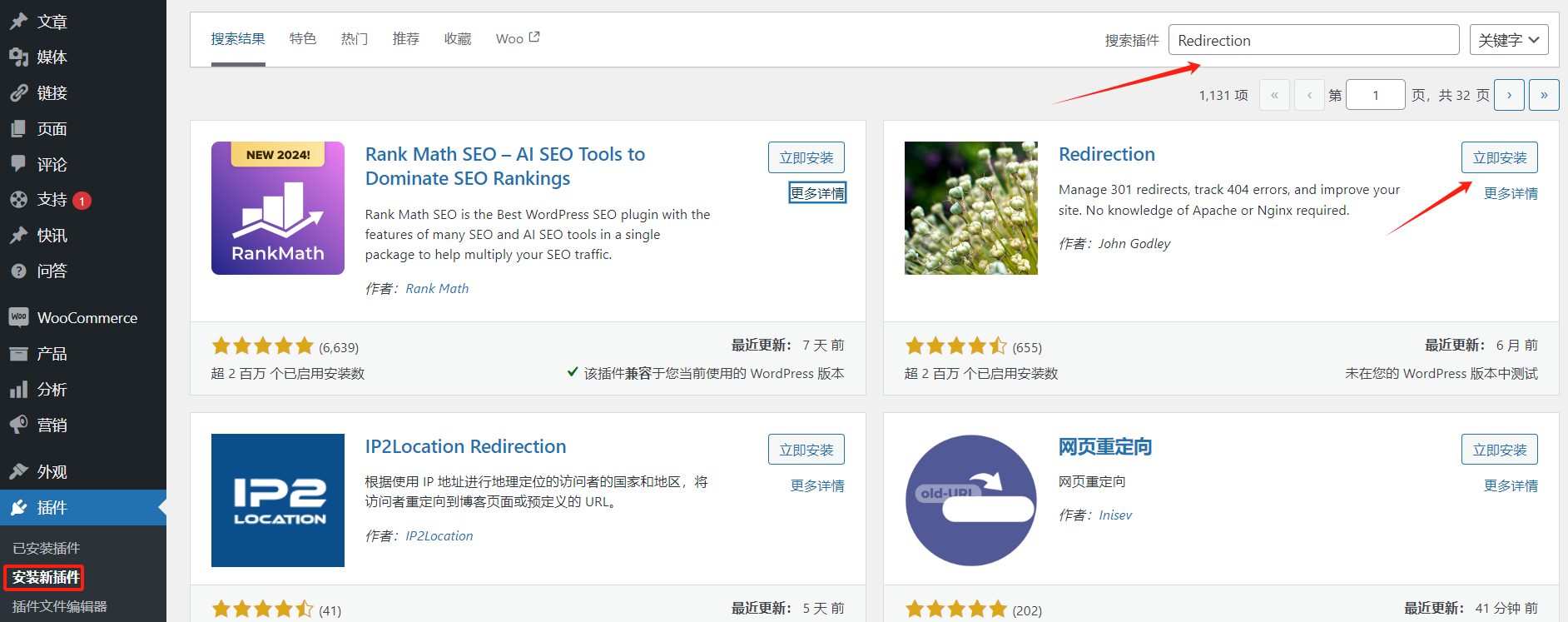Switch to the 收藏 tab

tap(458, 38)
